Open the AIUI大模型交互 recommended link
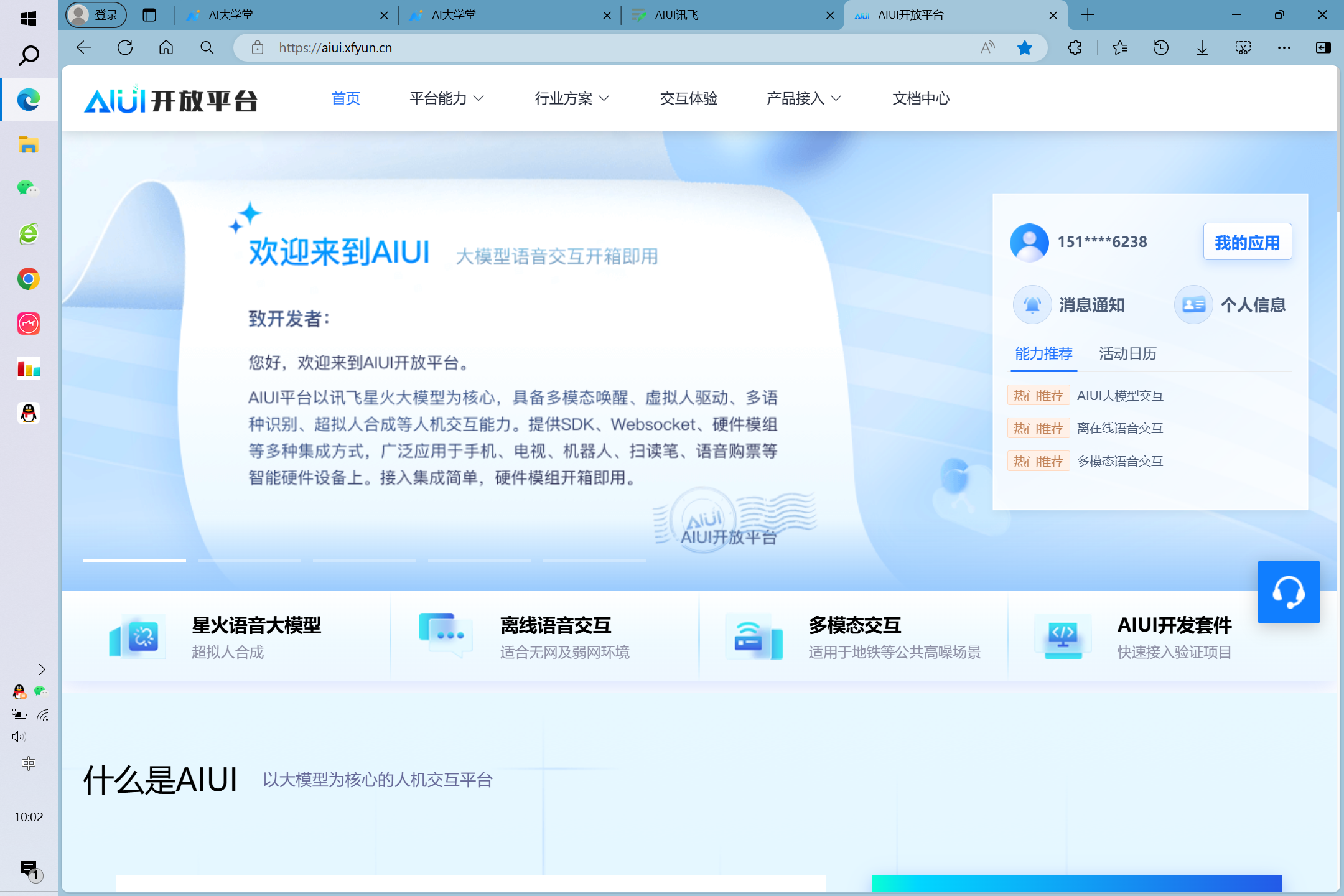 coord(1119,396)
